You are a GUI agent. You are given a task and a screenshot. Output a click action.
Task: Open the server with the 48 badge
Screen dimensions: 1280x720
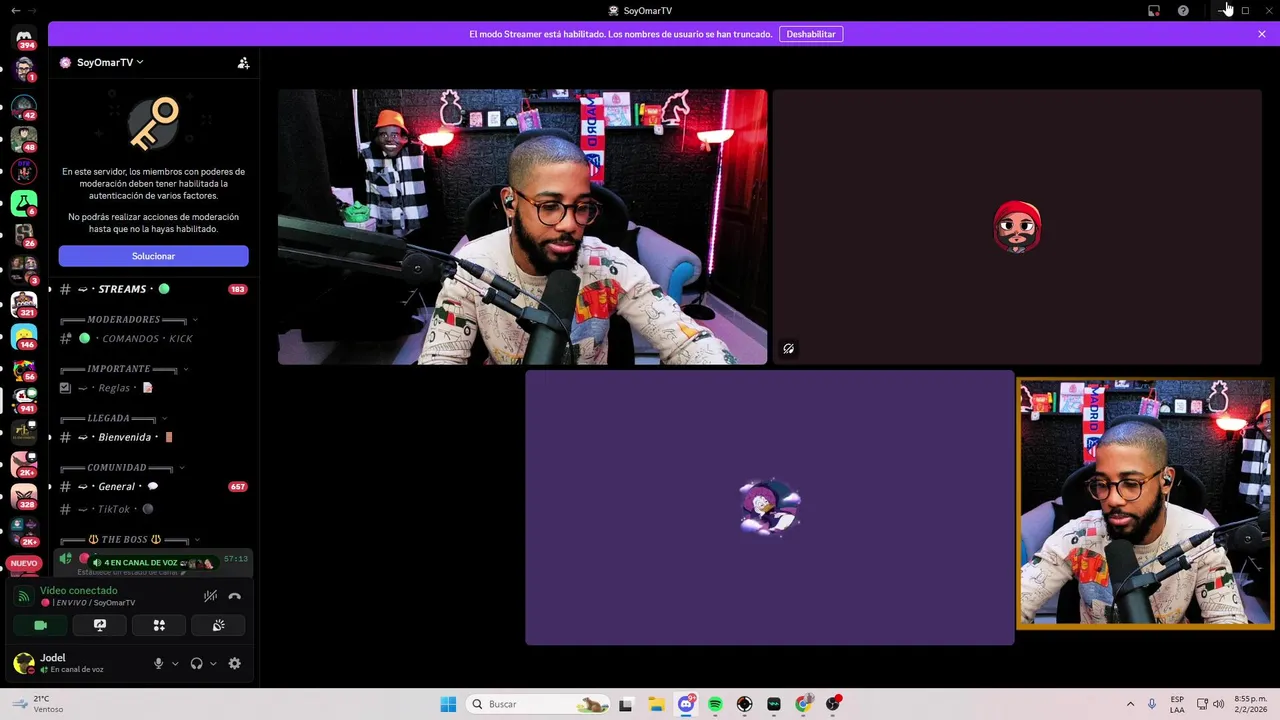pyautogui.click(x=24, y=139)
